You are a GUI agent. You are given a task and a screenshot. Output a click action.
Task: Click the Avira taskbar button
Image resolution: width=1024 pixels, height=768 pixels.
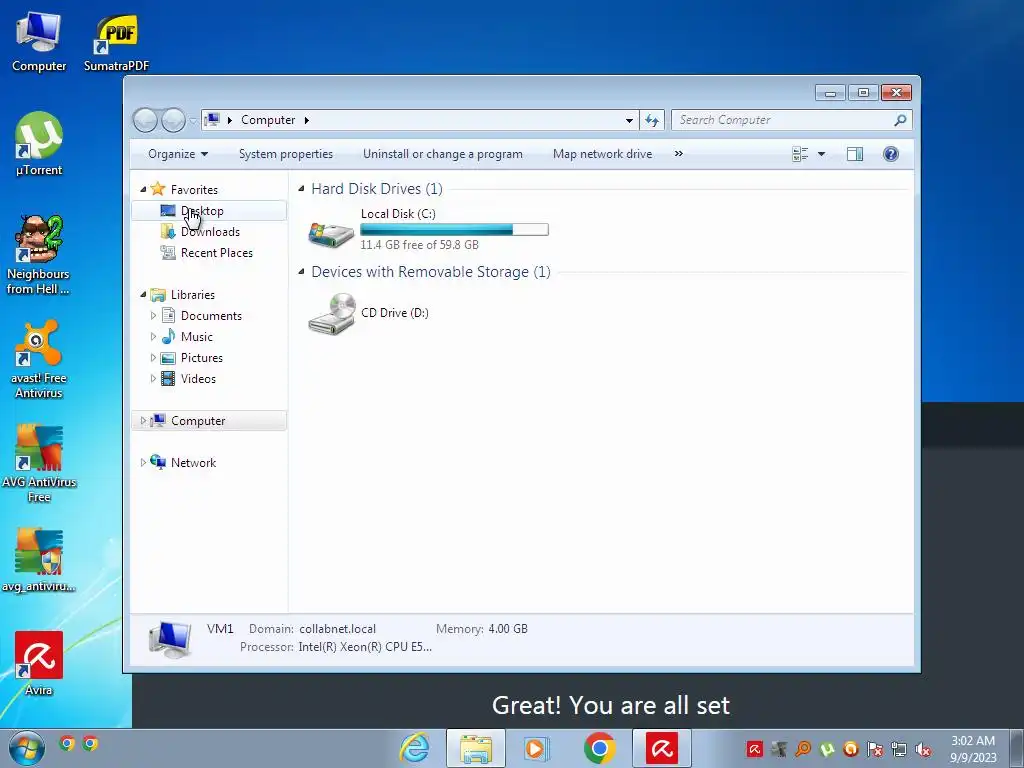coord(661,748)
